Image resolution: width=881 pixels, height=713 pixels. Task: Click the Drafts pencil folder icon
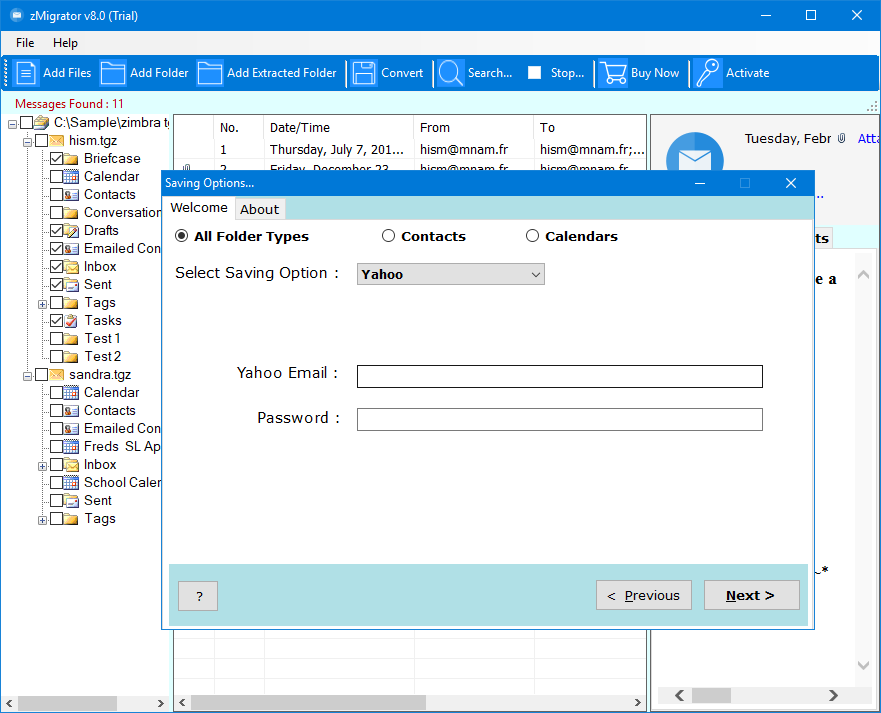[71, 230]
